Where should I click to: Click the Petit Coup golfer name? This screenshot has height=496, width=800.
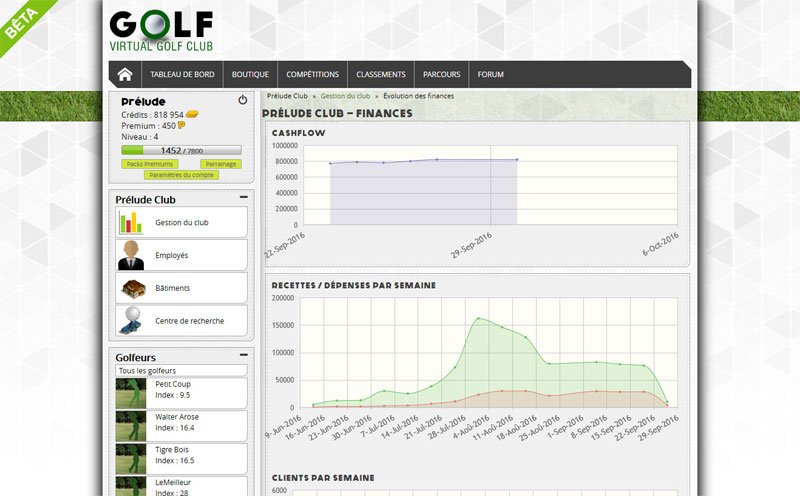[x=173, y=384]
